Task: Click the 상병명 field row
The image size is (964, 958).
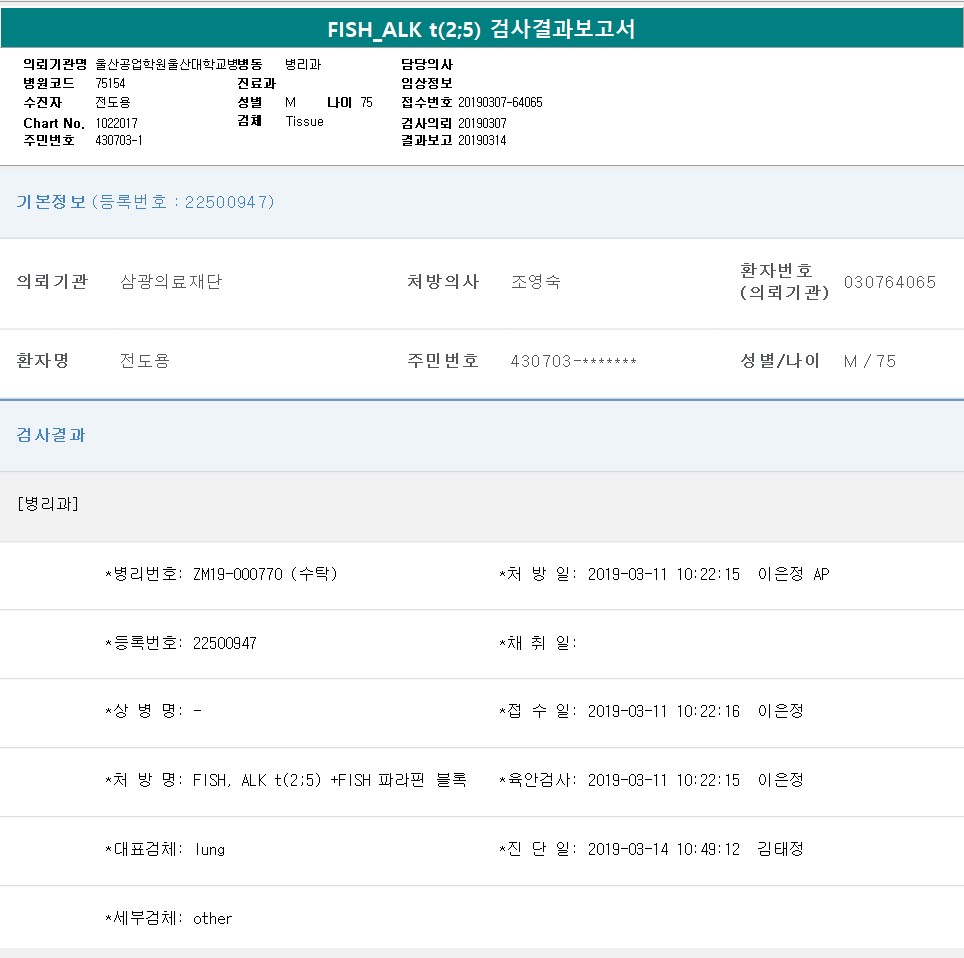Action: pos(153,711)
